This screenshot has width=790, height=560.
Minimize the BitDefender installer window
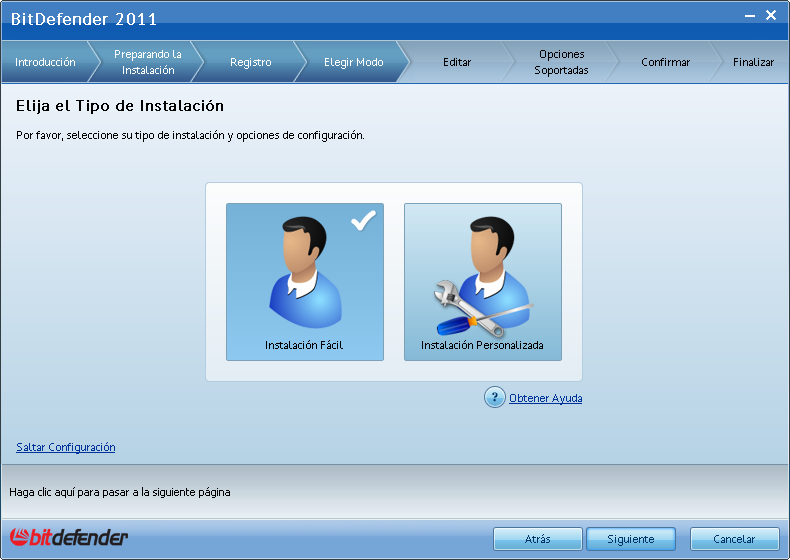coord(748,15)
